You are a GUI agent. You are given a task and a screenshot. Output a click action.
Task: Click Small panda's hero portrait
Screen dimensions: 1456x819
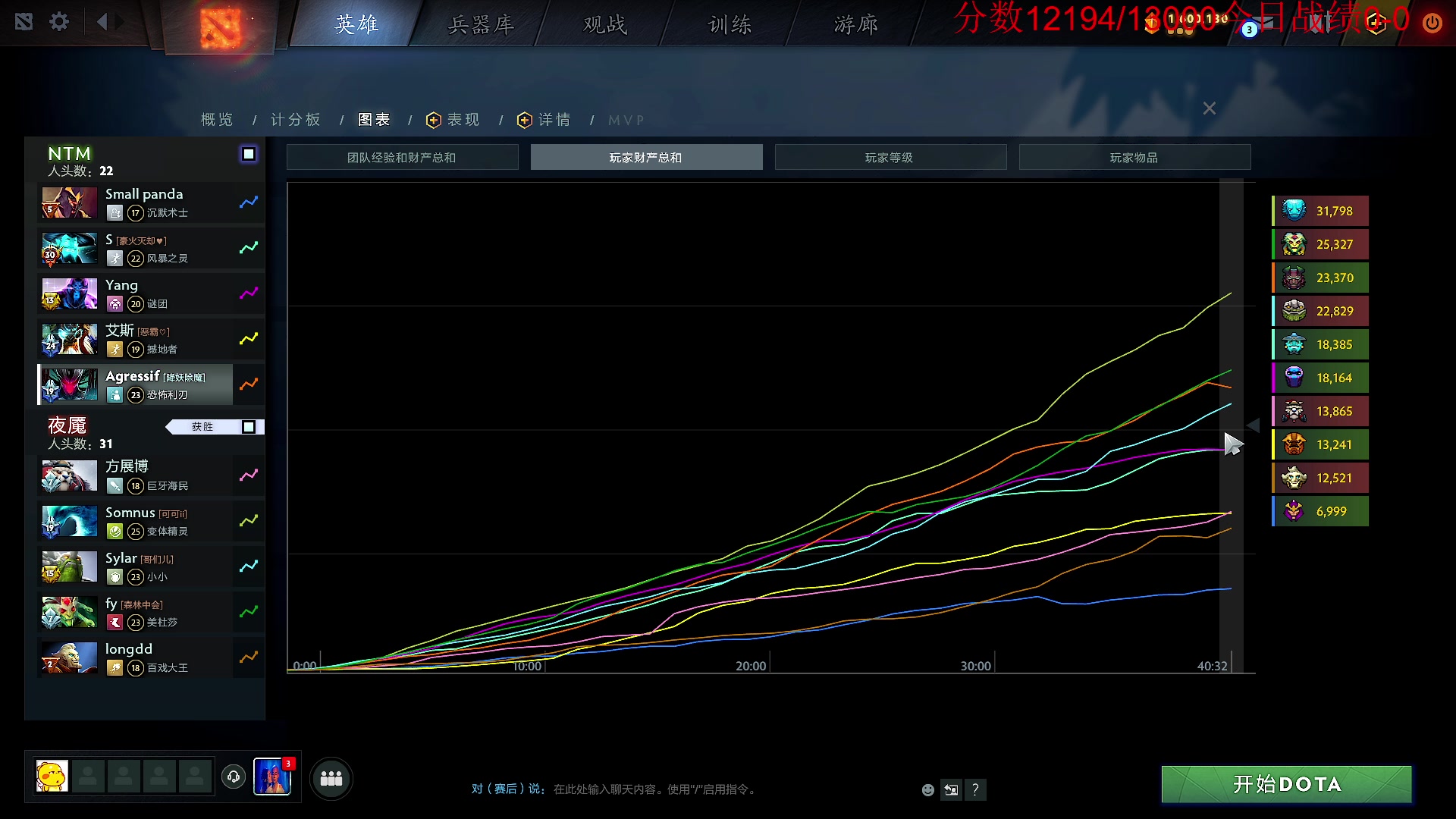point(69,202)
